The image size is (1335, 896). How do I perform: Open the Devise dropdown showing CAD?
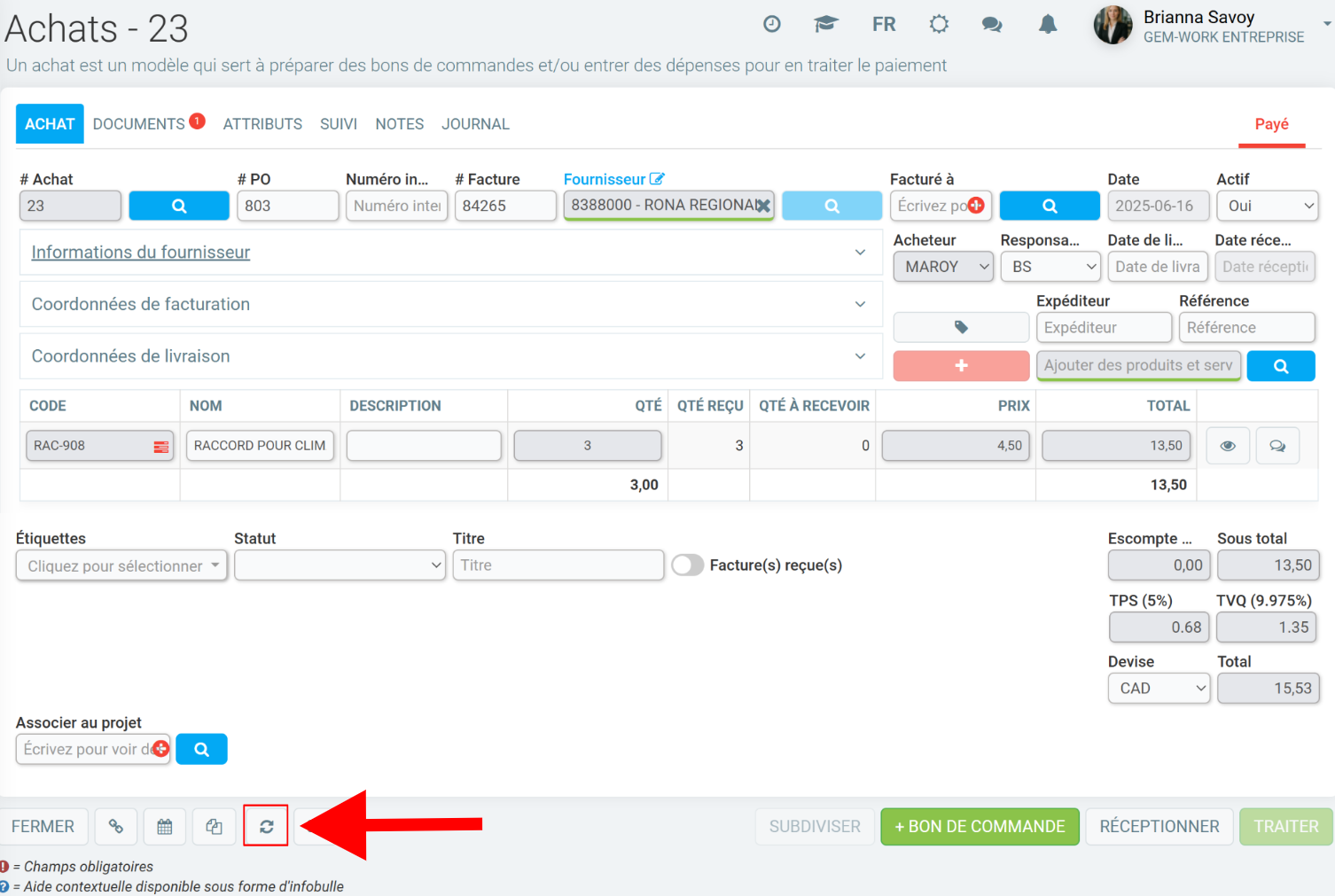1159,689
